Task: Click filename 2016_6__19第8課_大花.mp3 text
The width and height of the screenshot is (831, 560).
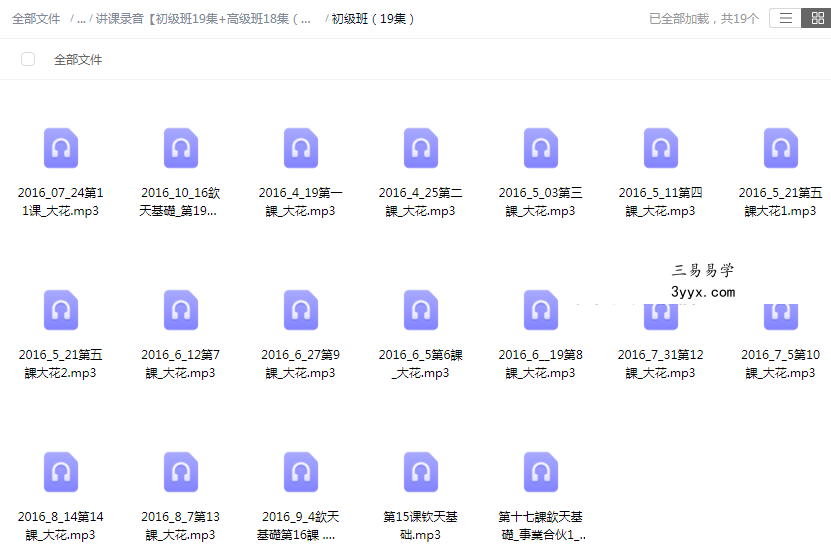Action: (540, 364)
